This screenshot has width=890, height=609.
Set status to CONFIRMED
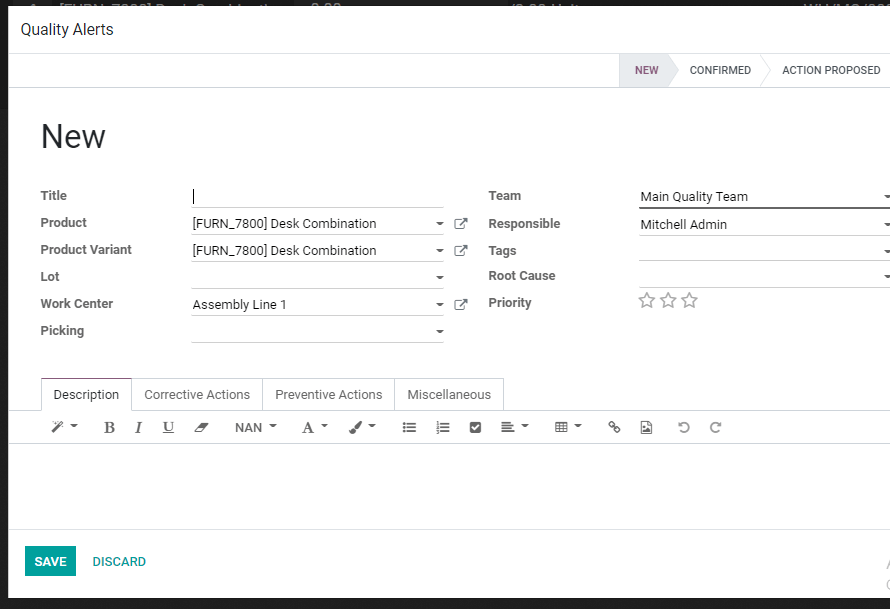[720, 70]
